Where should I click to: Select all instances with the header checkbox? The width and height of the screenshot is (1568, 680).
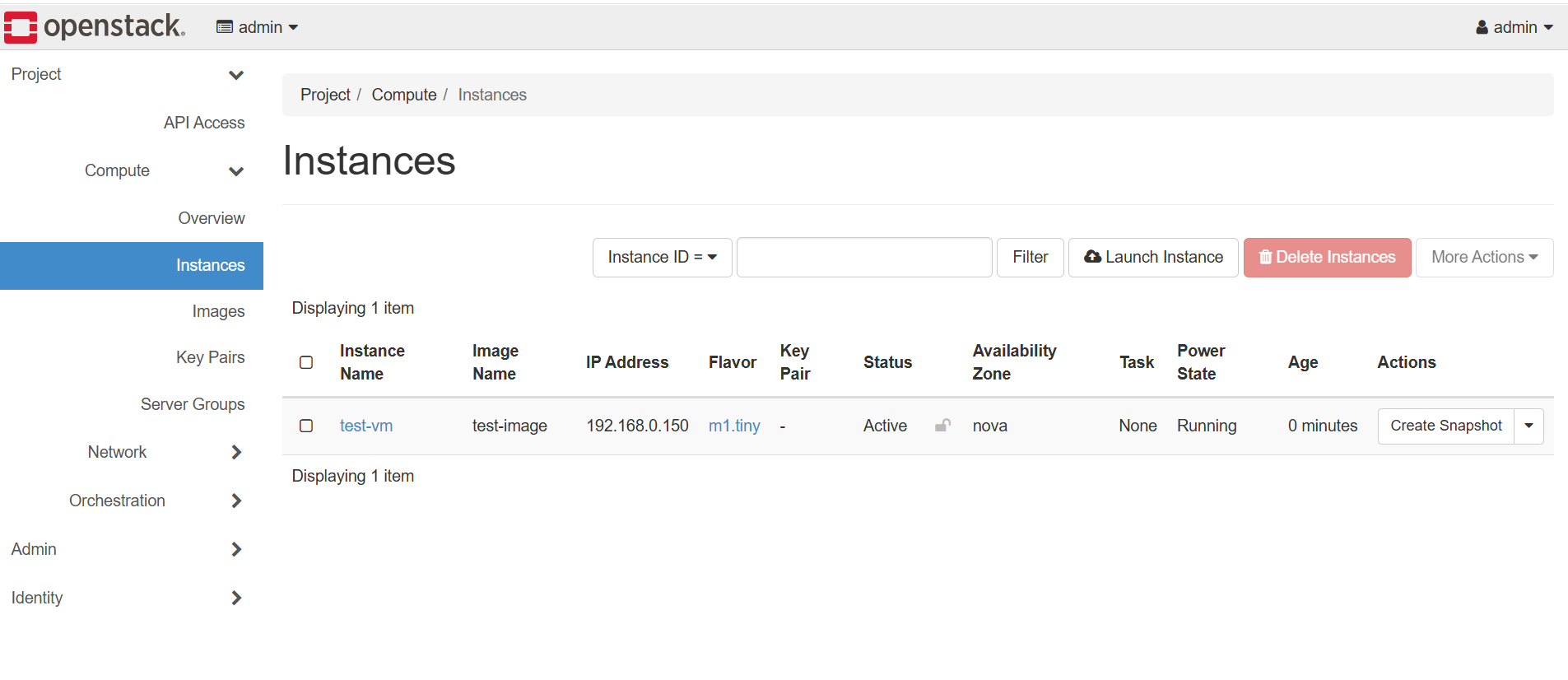306,362
